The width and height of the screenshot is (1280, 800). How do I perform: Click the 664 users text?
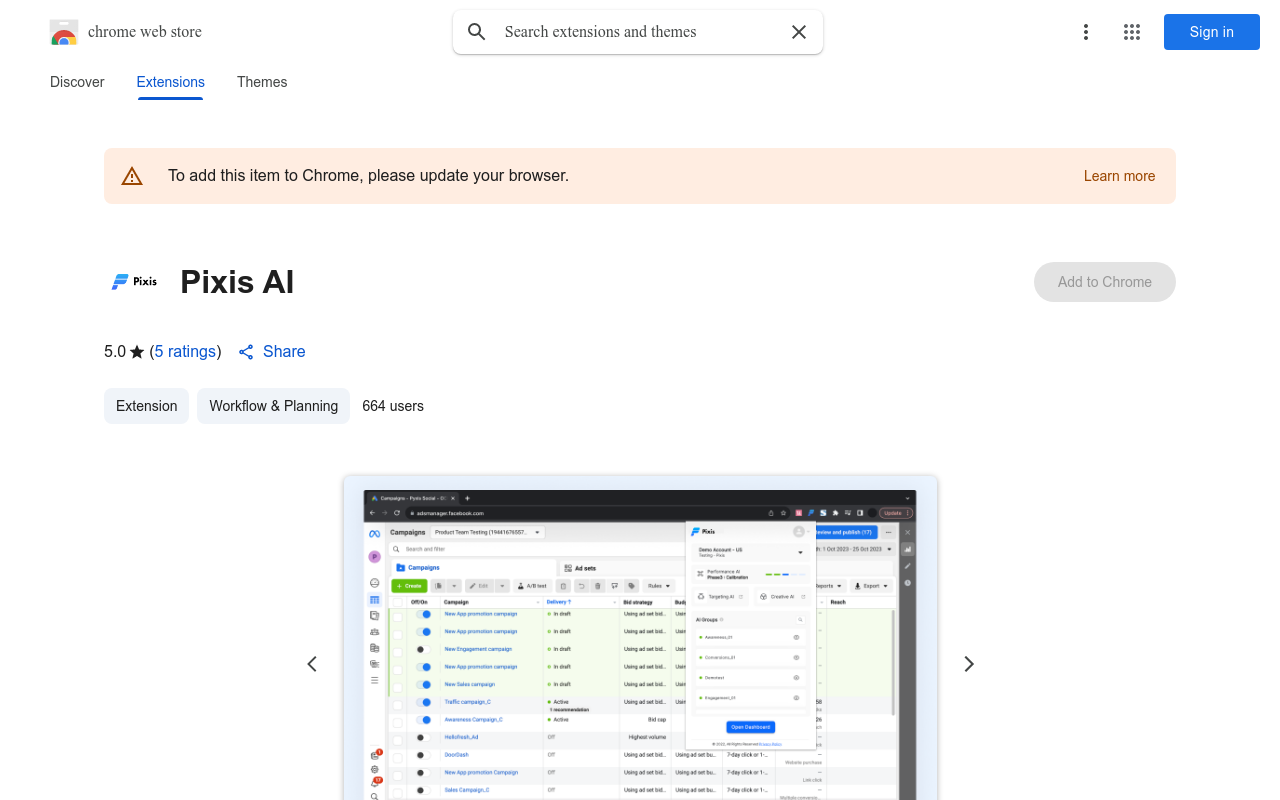[x=393, y=406]
